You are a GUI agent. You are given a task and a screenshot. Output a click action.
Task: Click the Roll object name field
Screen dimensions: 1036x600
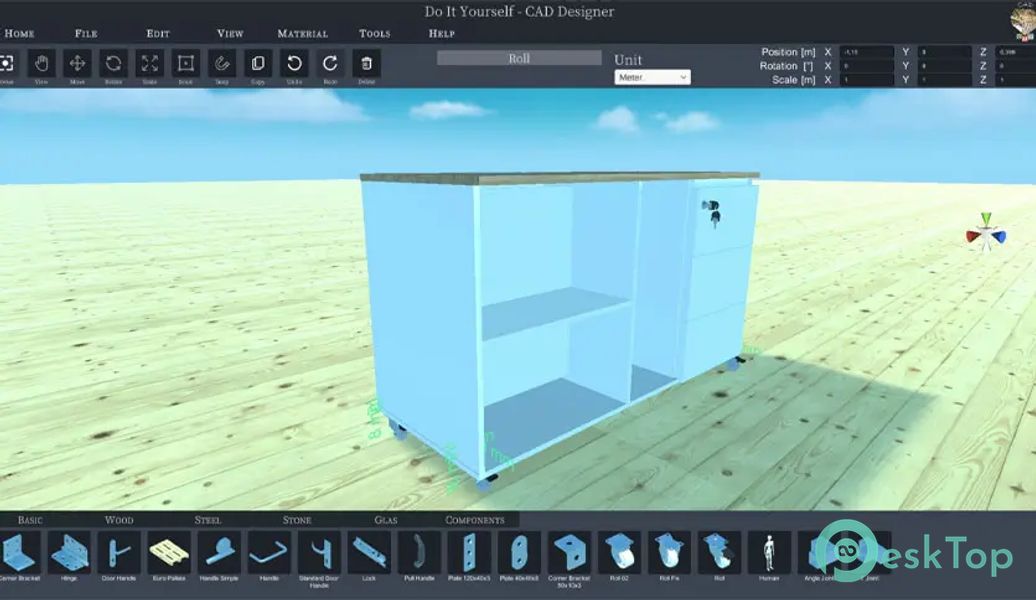519,58
